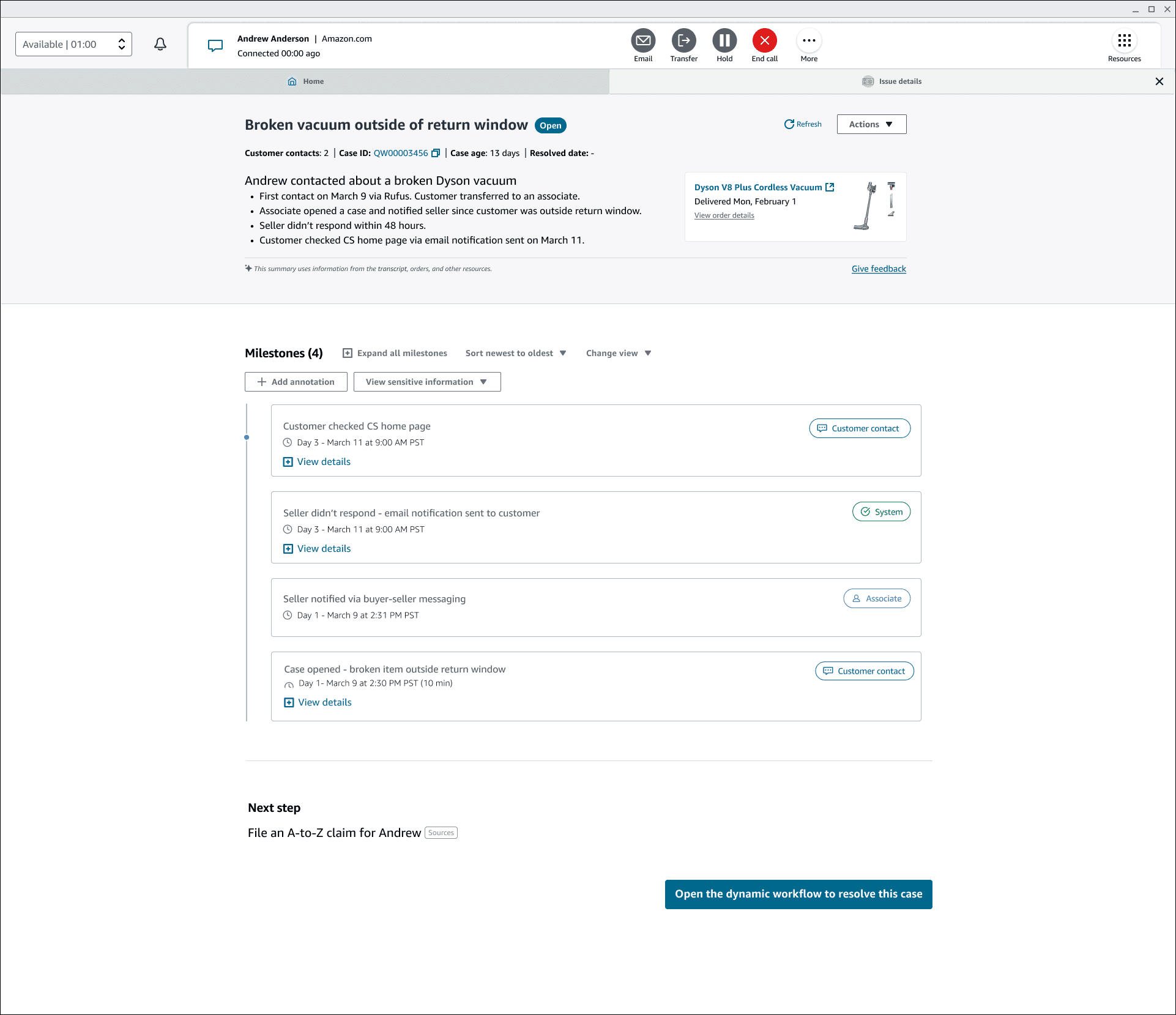Click the notification bell icon
1176x1015 pixels.
160,44
